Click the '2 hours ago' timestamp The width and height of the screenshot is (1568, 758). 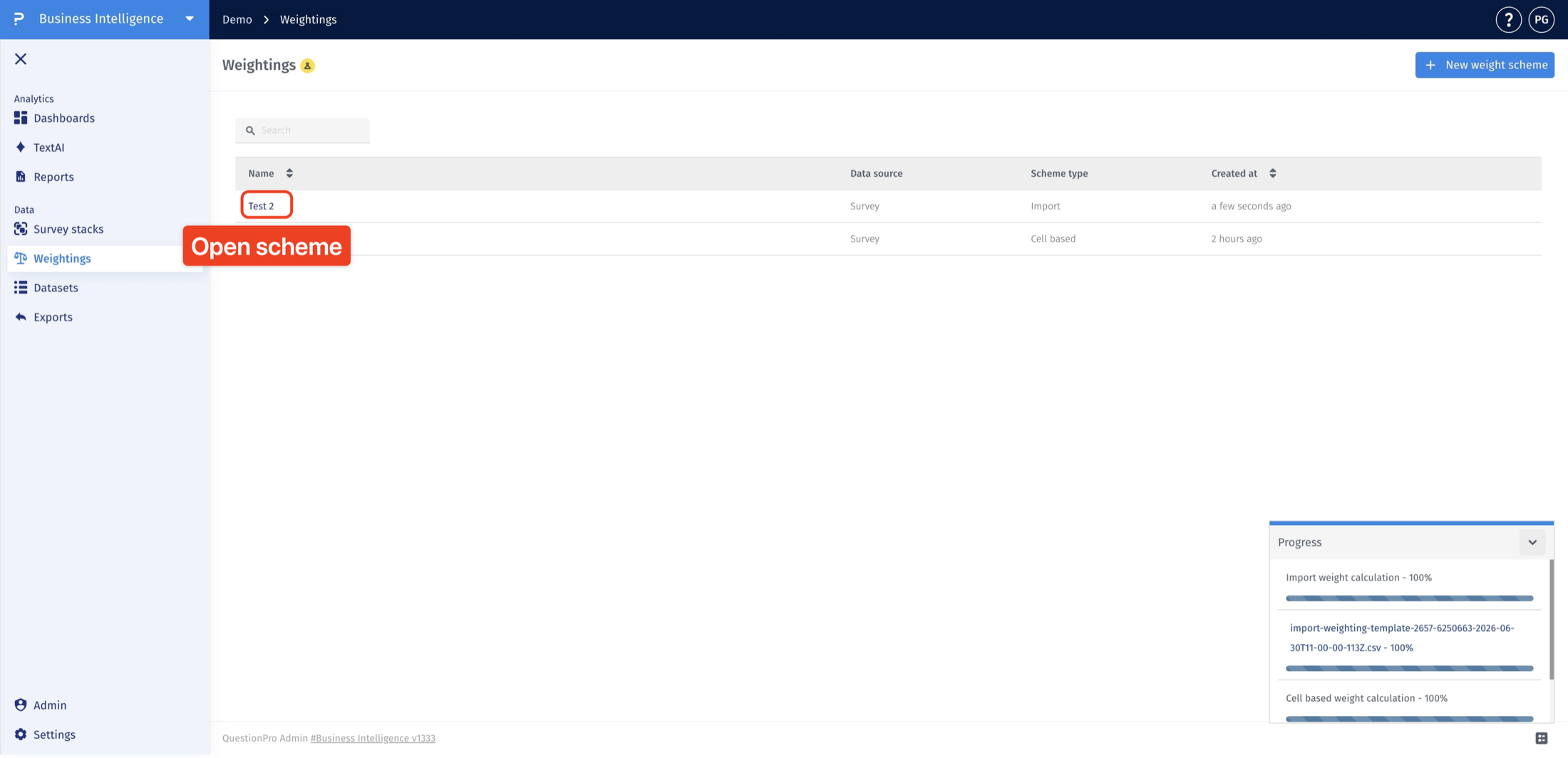click(x=1237, y=239)
